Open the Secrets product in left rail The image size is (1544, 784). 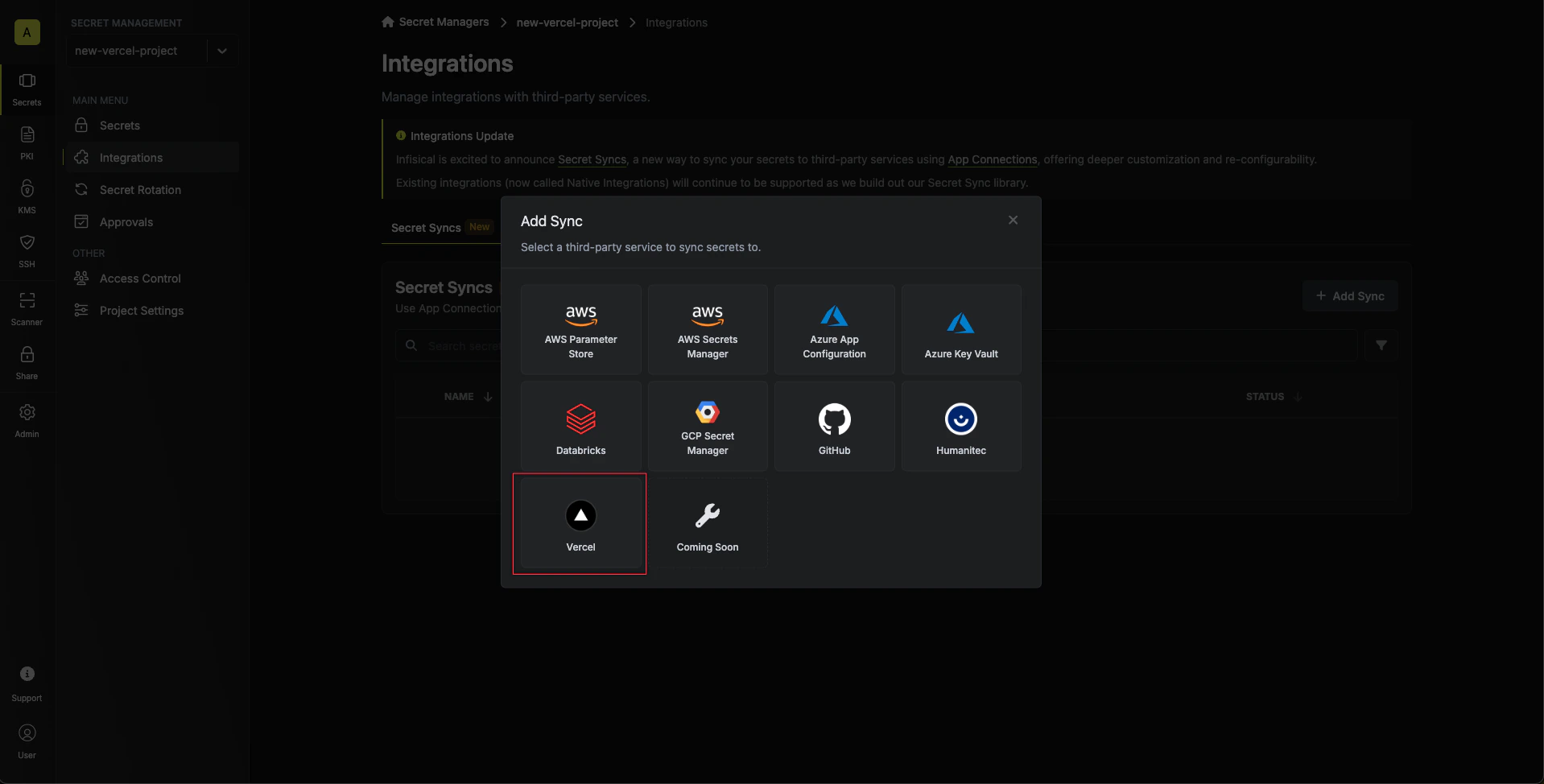point(27,89)
